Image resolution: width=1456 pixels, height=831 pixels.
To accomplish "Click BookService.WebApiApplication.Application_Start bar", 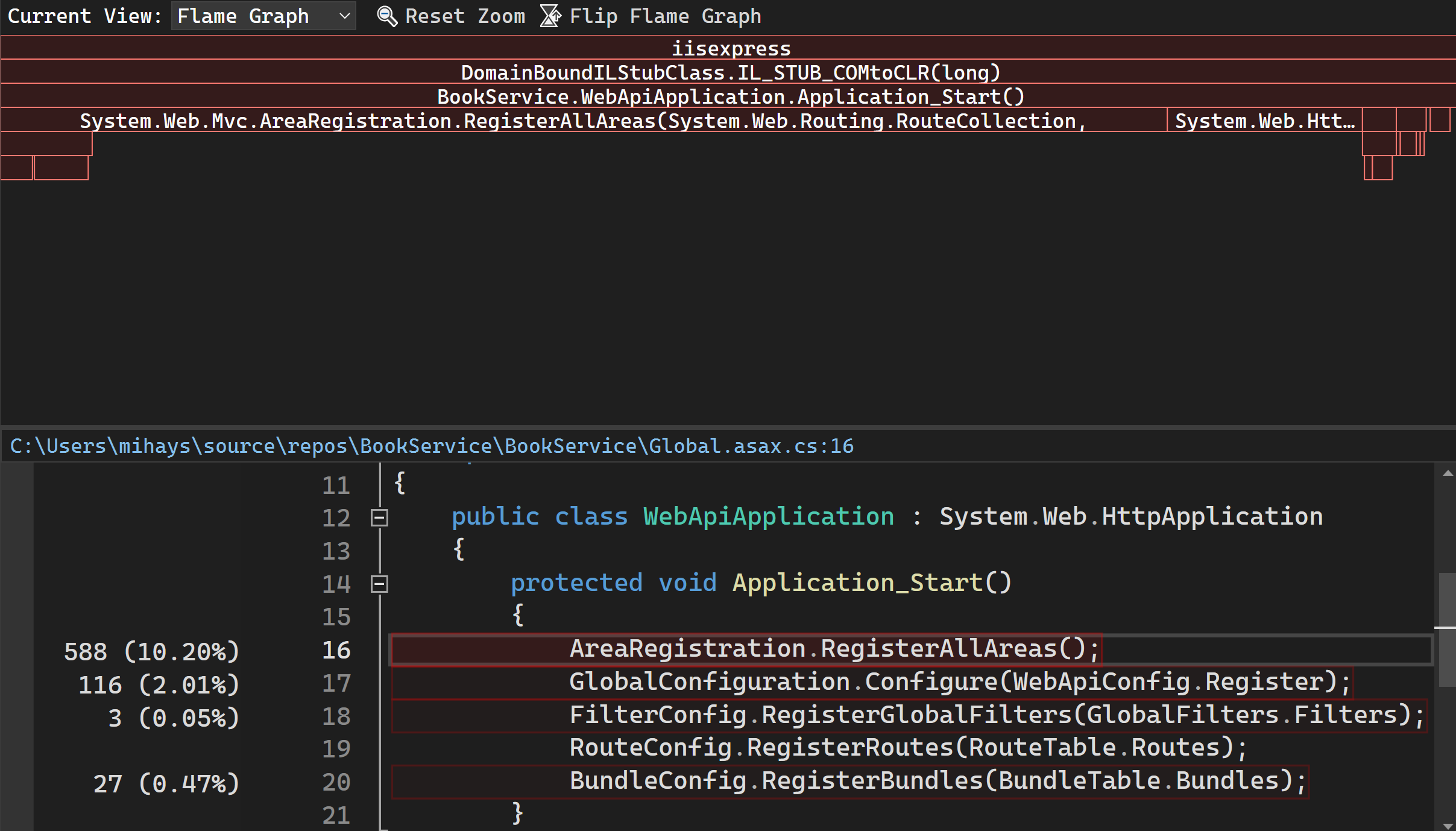I will (x=728, y=95).
